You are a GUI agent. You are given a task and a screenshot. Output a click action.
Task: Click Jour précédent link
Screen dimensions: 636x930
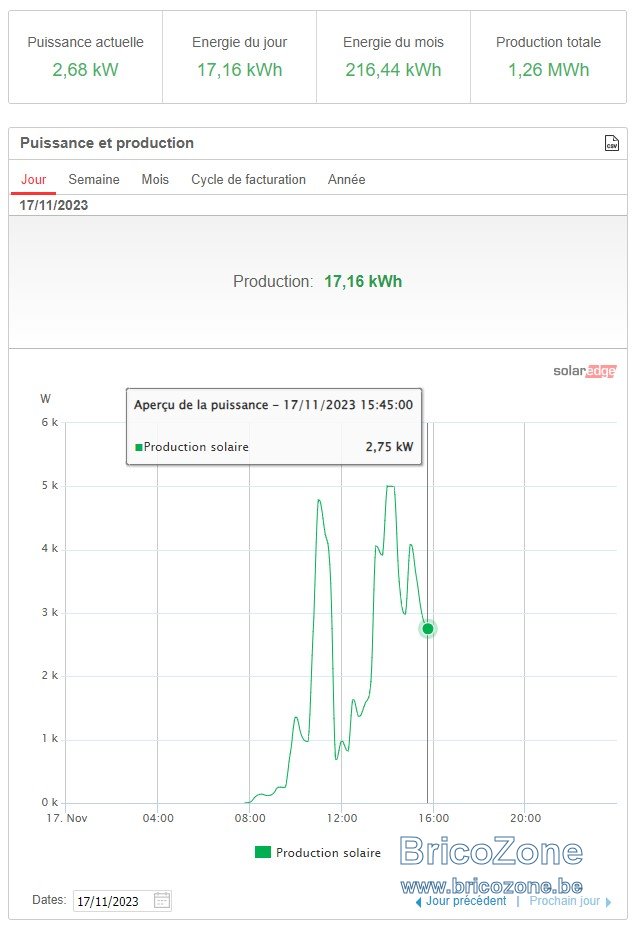tap(466, 901)
